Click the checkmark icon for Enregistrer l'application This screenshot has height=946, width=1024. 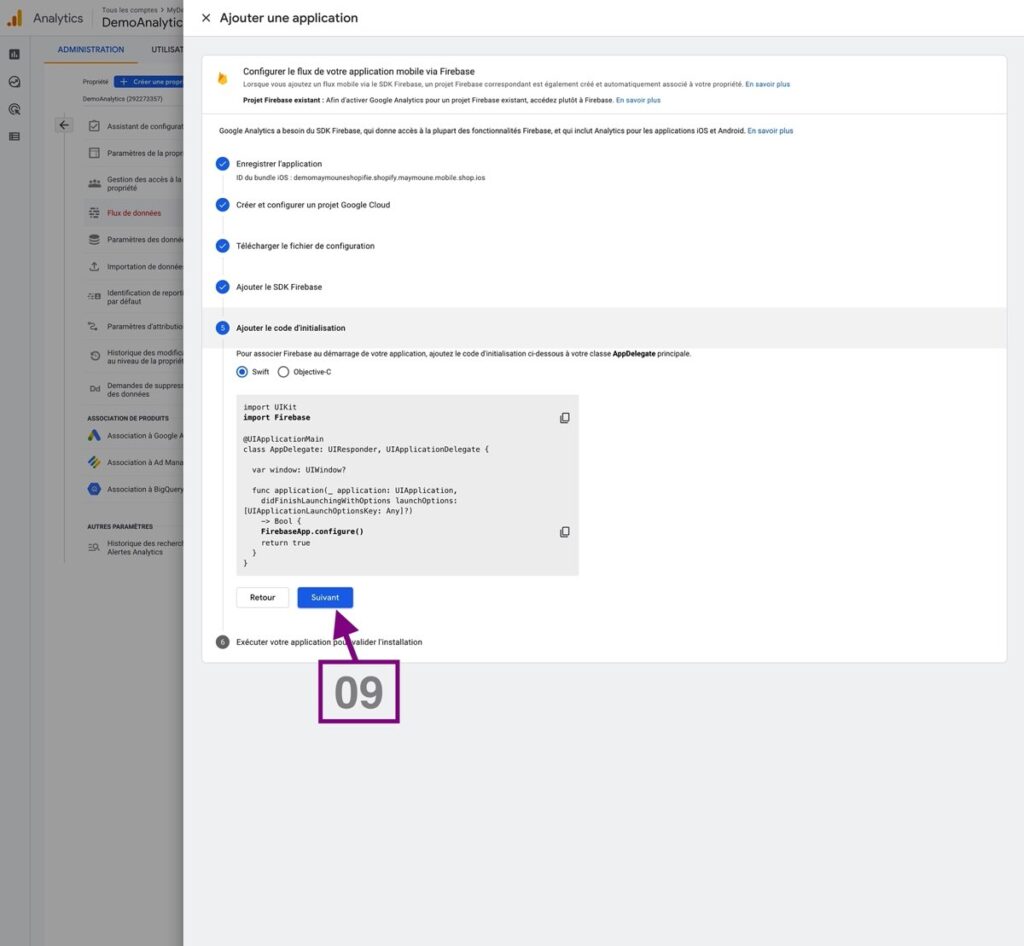(223, 163)
